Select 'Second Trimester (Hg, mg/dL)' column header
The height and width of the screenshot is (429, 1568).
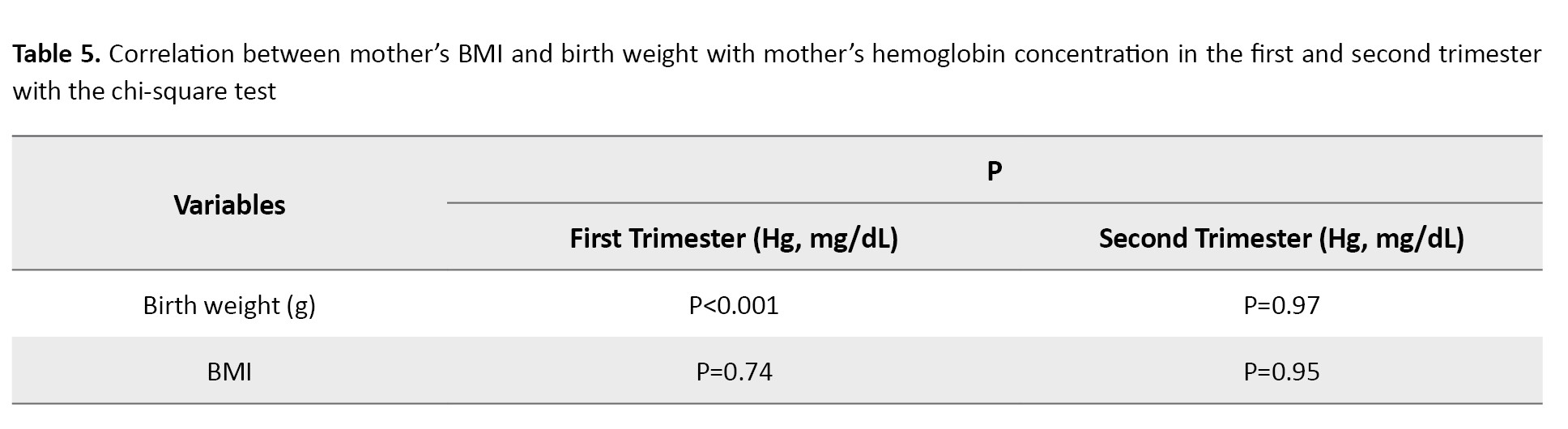(x=1281, y=239)
